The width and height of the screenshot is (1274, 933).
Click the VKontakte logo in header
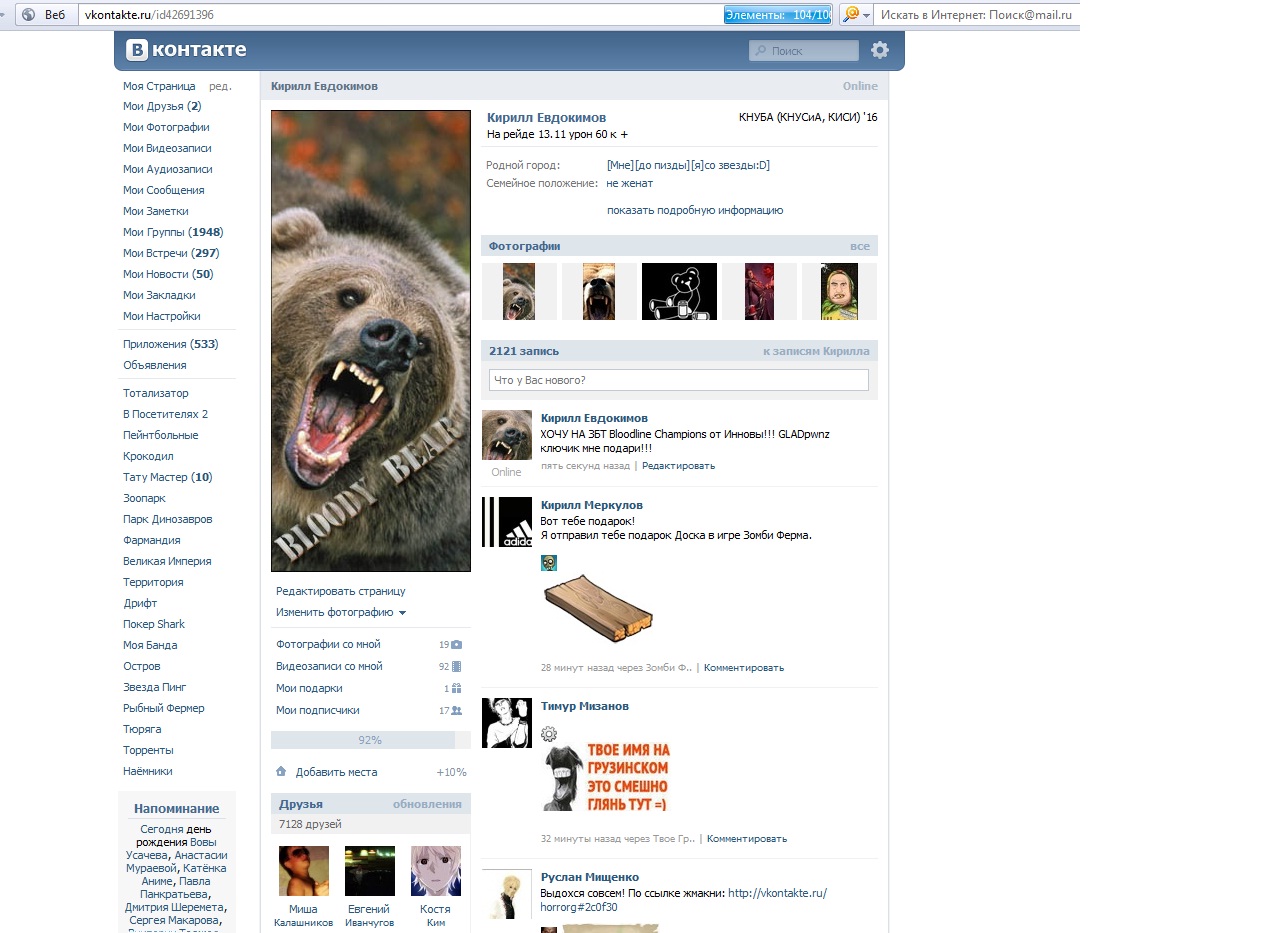pos(186,50)
